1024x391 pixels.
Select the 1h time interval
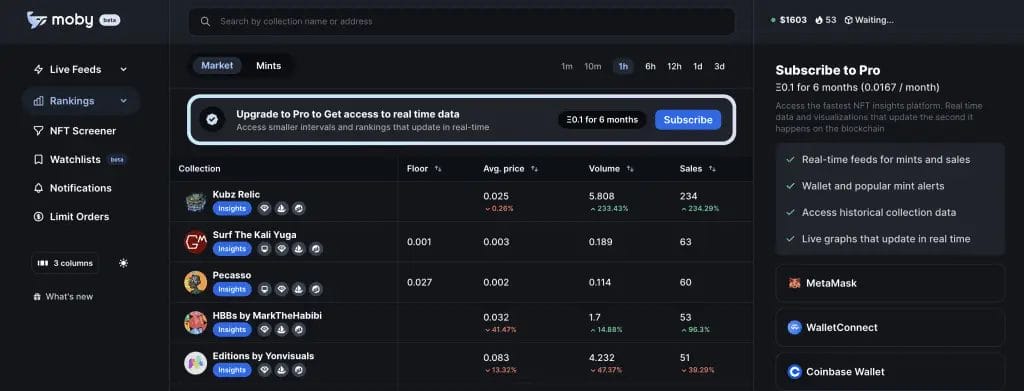(623, 66)
